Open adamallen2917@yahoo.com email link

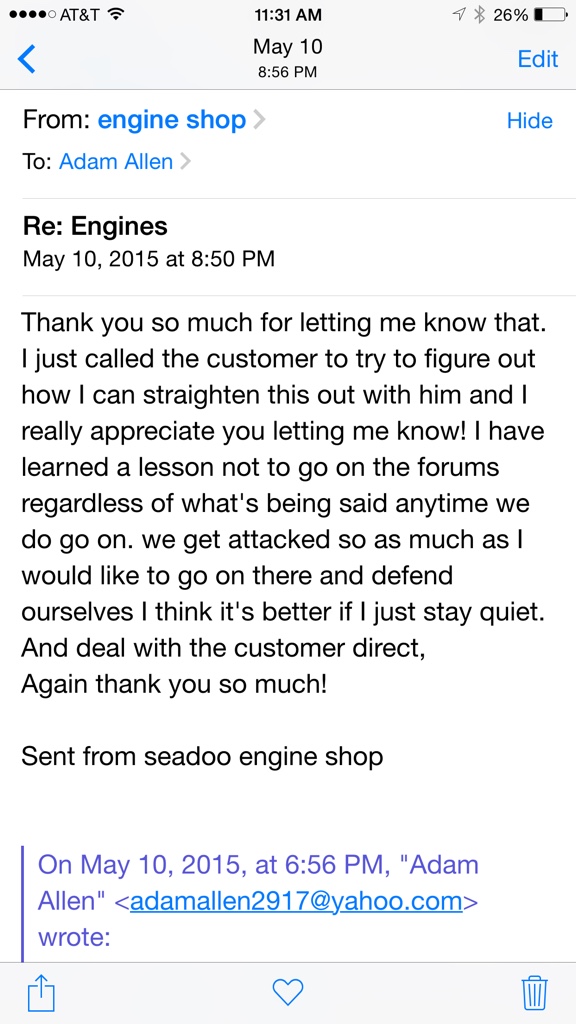tap(296, 901)
